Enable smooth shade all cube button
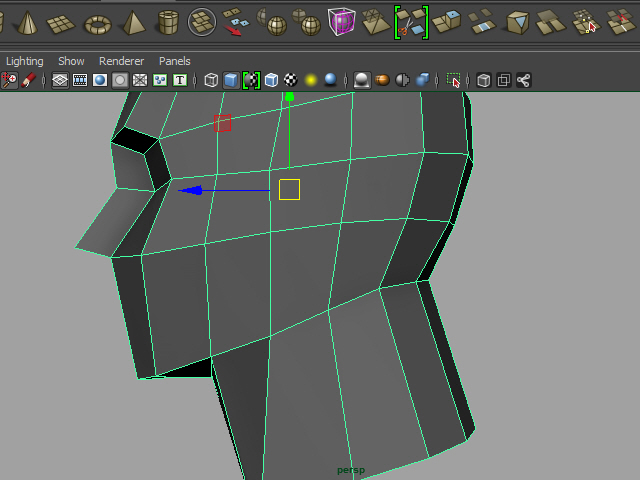 [231, 80]
